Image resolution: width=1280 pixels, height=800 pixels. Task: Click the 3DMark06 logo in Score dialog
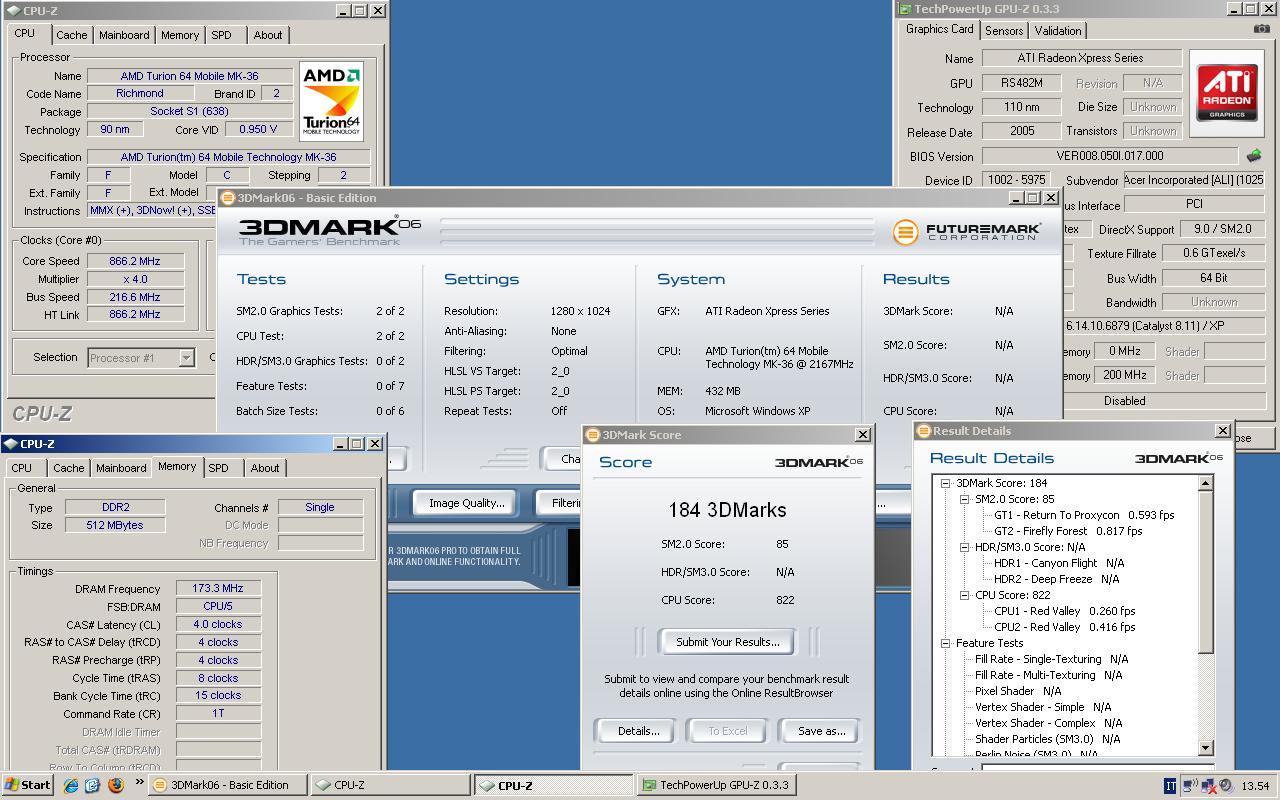pyautogui.click(x=819, y=462)
